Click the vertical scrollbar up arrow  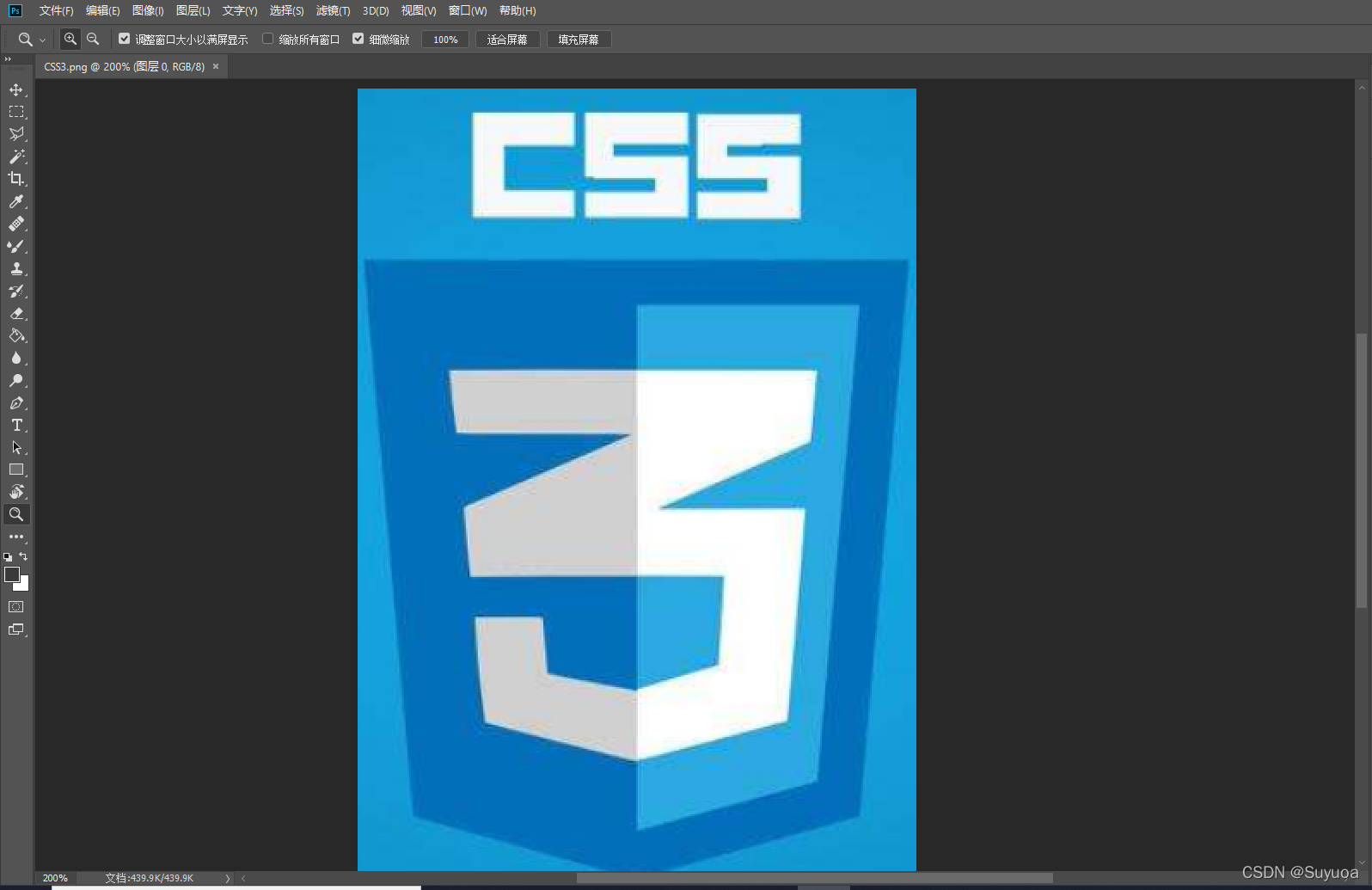[1362, 88]
